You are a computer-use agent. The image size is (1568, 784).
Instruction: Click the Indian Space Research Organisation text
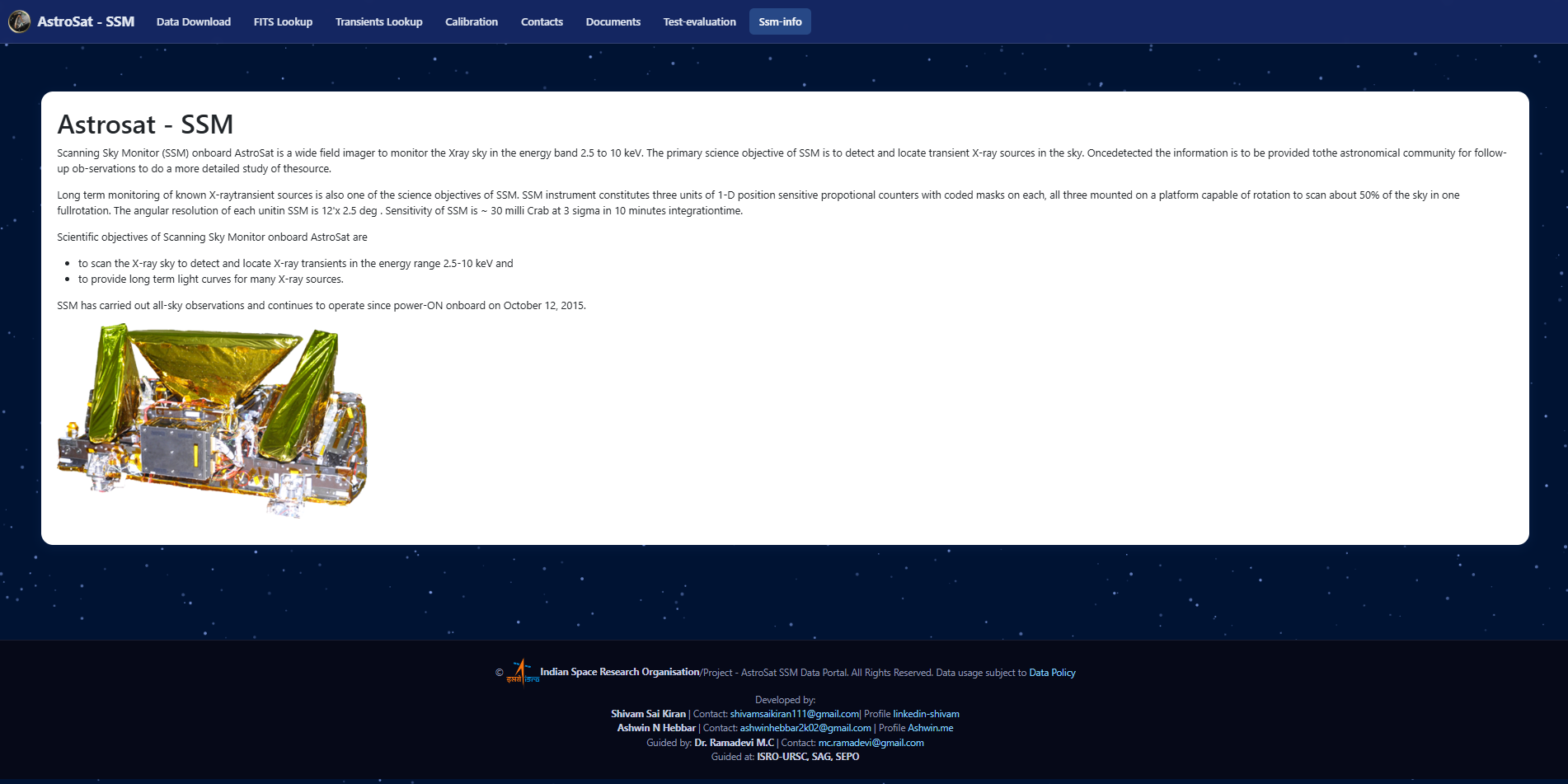[620, 672]
